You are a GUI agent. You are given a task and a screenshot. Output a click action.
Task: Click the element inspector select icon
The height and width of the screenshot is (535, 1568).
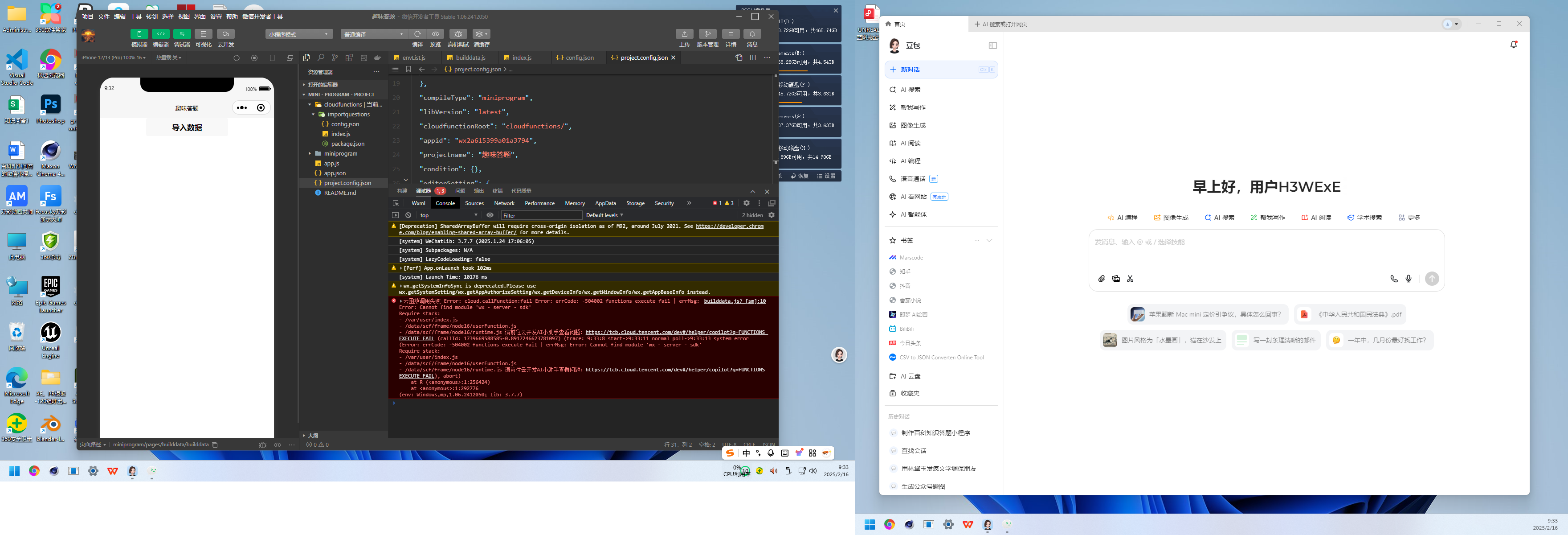click(396, 203)
